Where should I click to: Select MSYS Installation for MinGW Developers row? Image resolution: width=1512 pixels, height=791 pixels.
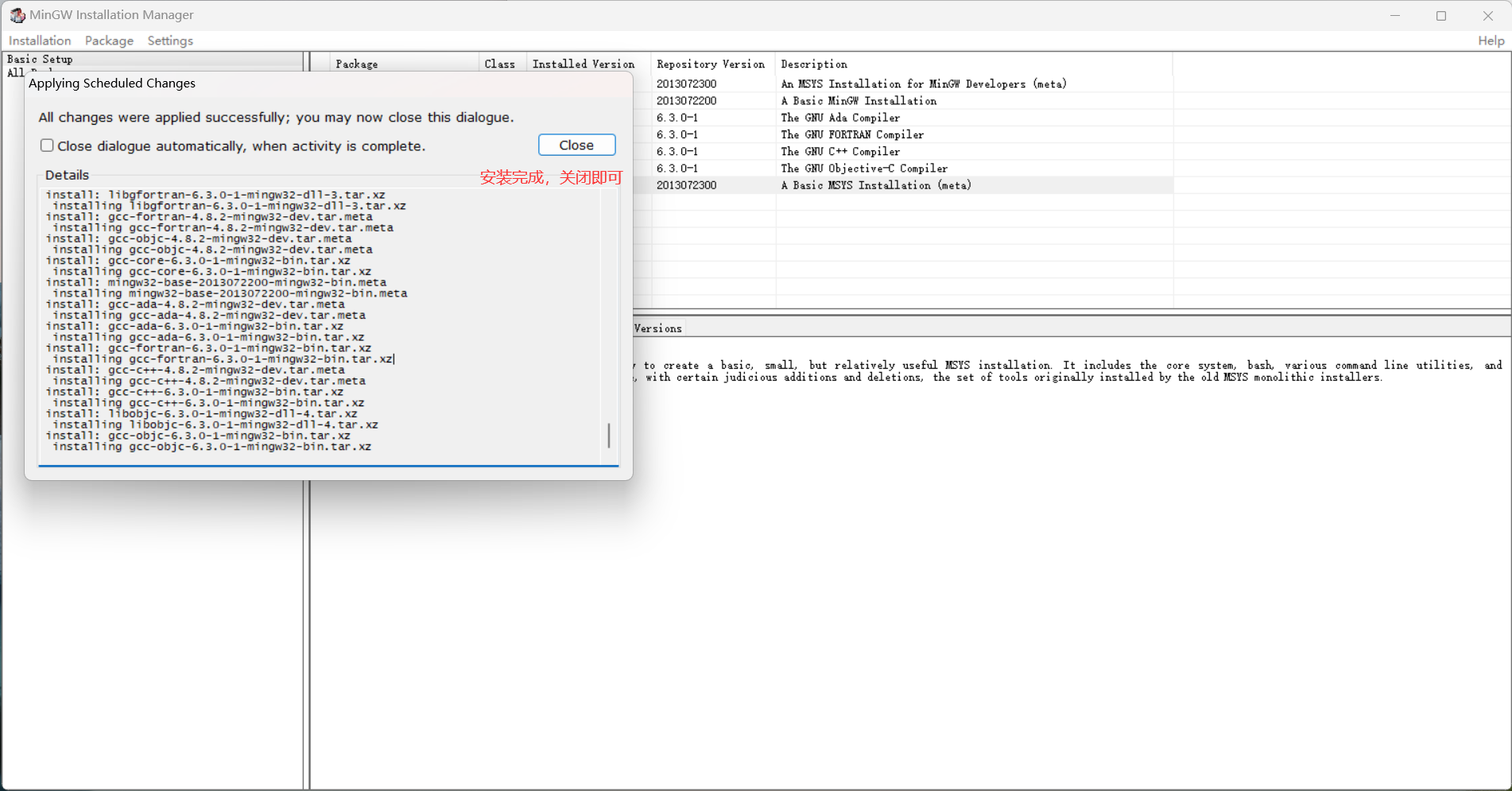point(903,83)
